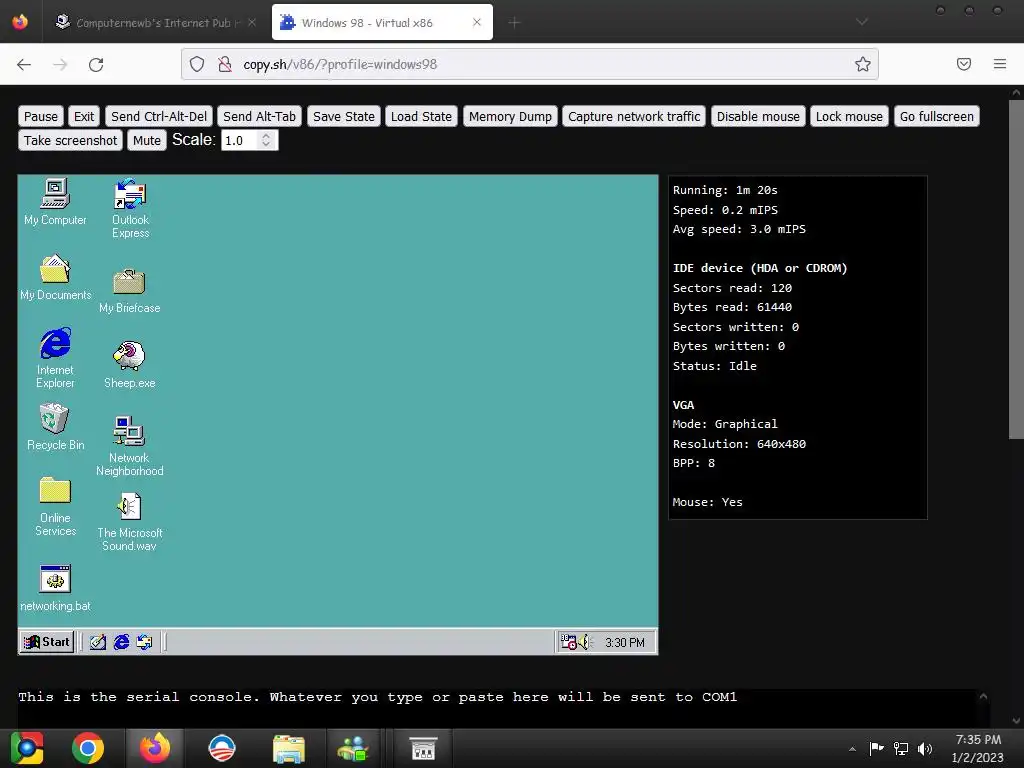Select The Microsoft Sound.wav file
Screen dimensions: 1024x768
(x=129, y=521)
